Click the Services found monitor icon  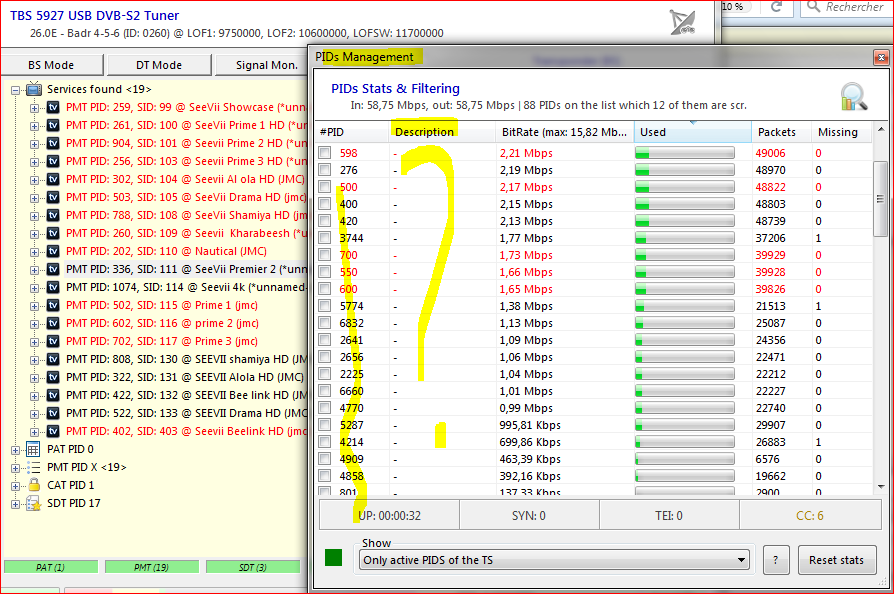tap(34, 90)
